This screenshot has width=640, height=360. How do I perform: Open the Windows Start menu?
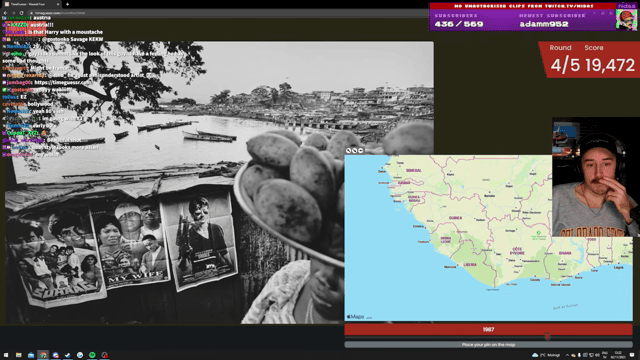(x=6, y=355)
